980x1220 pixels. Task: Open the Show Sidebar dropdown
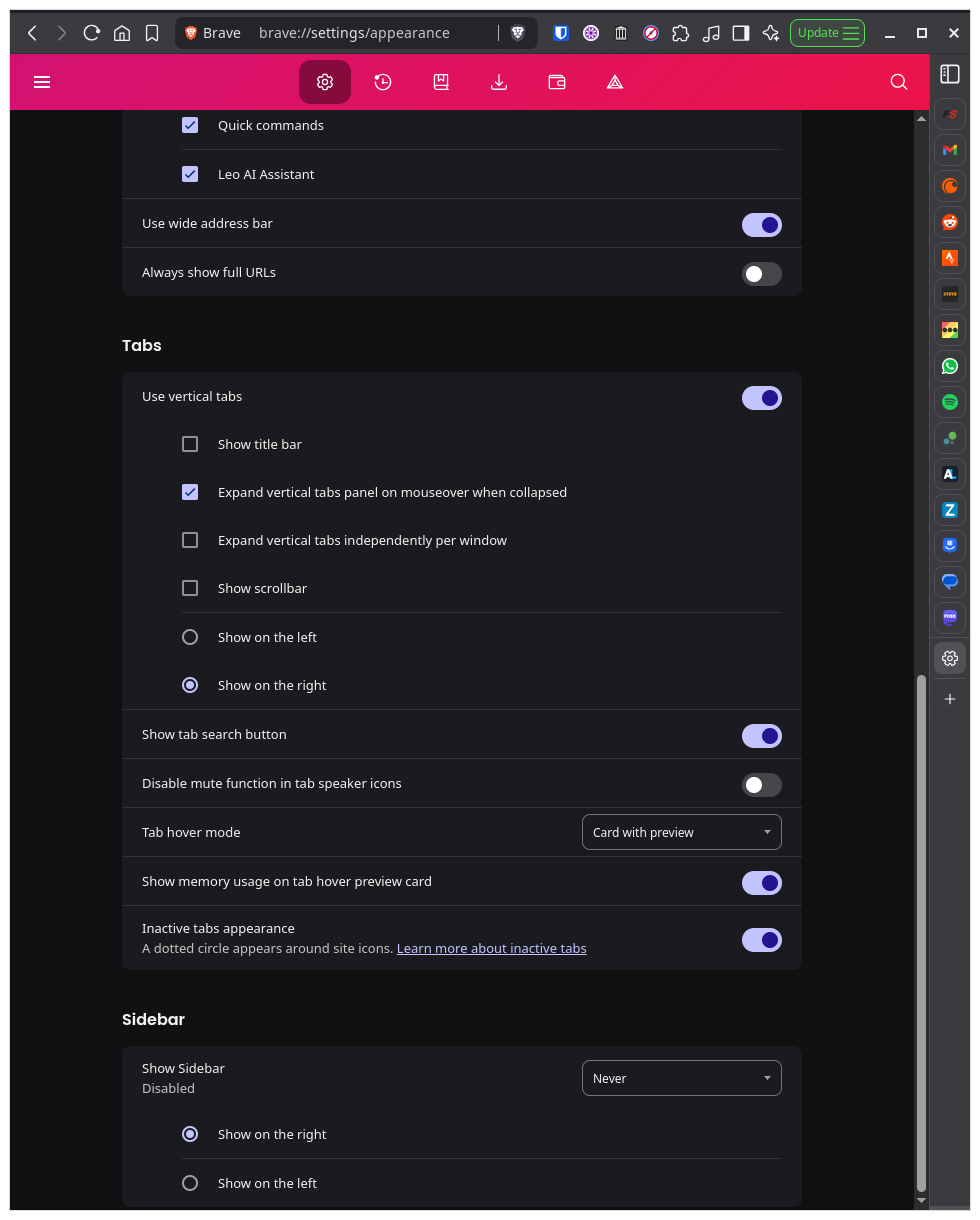click(682, 1078)
